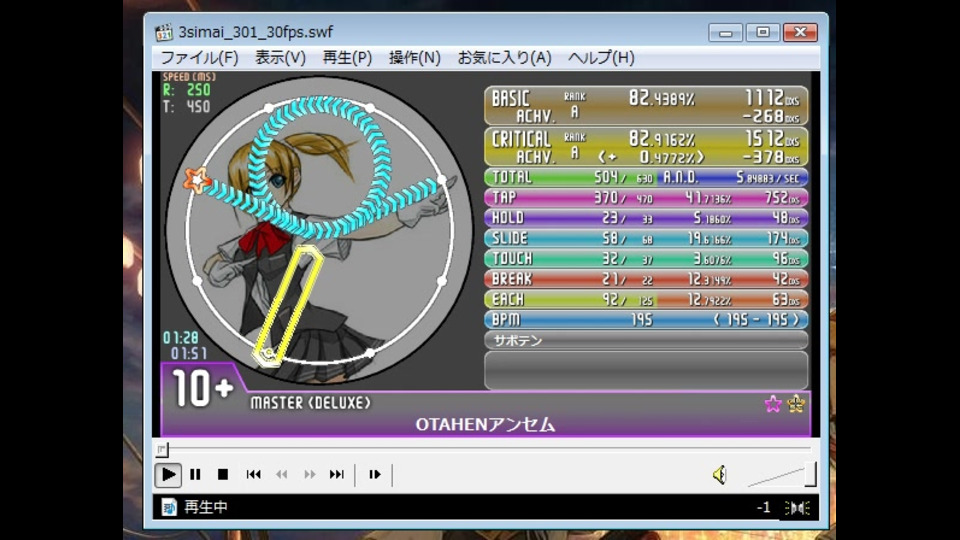
Task: Click the player icon in title bar
Action: click(163, 32)
